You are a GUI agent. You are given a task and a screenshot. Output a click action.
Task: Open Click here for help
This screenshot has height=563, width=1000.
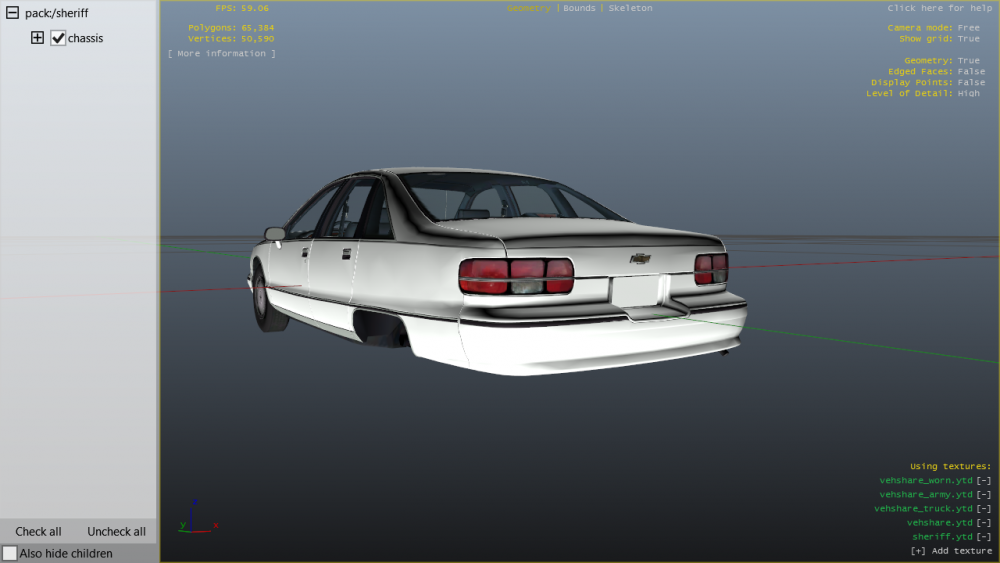pyautogui.click(x=939, y=8)
